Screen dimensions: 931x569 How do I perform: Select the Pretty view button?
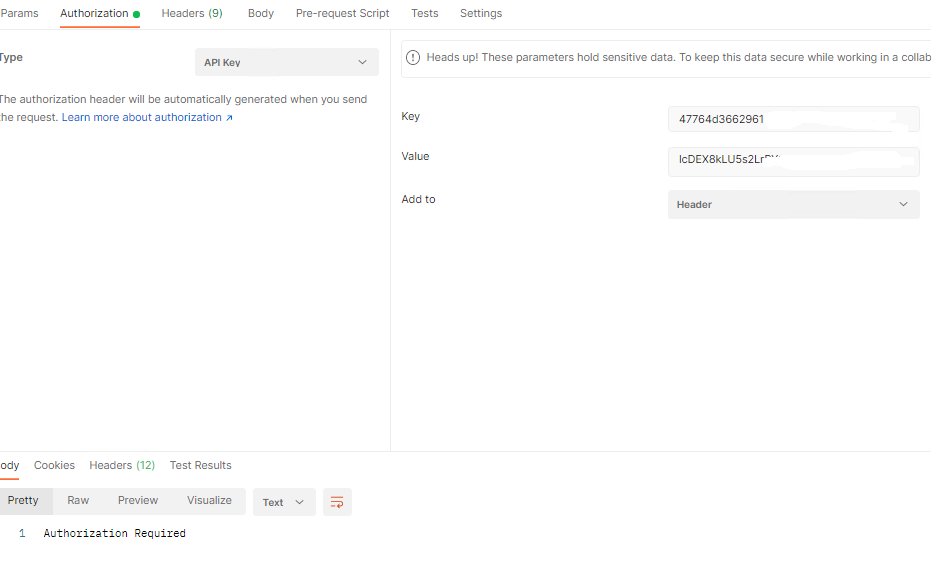(x=23, y=500)
